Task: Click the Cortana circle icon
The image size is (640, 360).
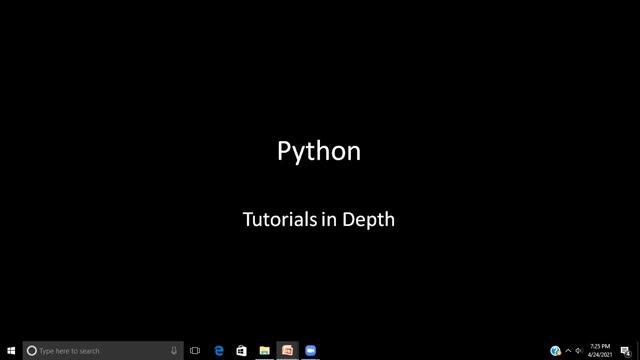Action: pos(31,351)
